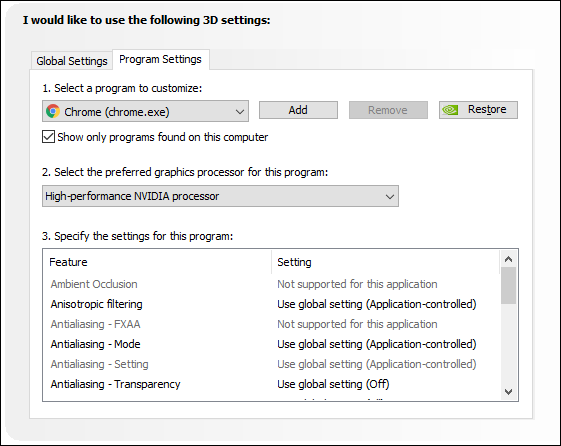Open Antialiasing - Transparency setting value (Off)
Screen dimensions: 561x446
tap(333, 384)
